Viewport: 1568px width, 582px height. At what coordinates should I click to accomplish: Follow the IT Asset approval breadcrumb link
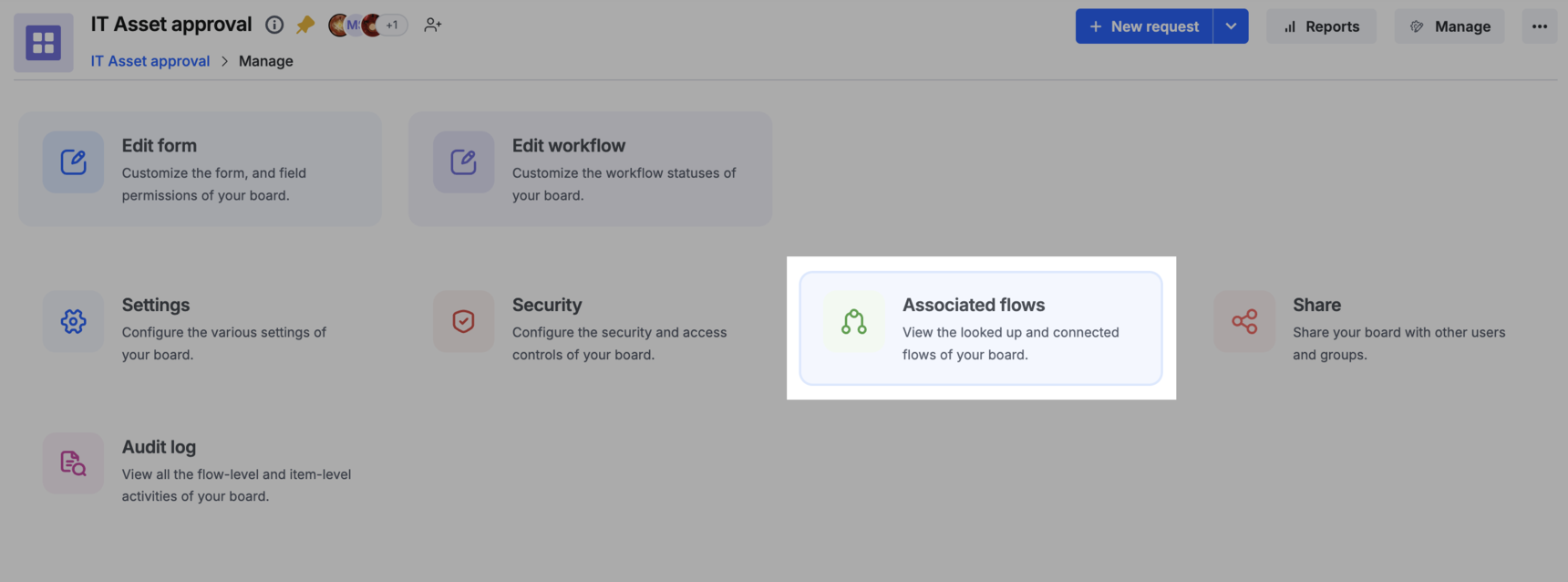150,61
